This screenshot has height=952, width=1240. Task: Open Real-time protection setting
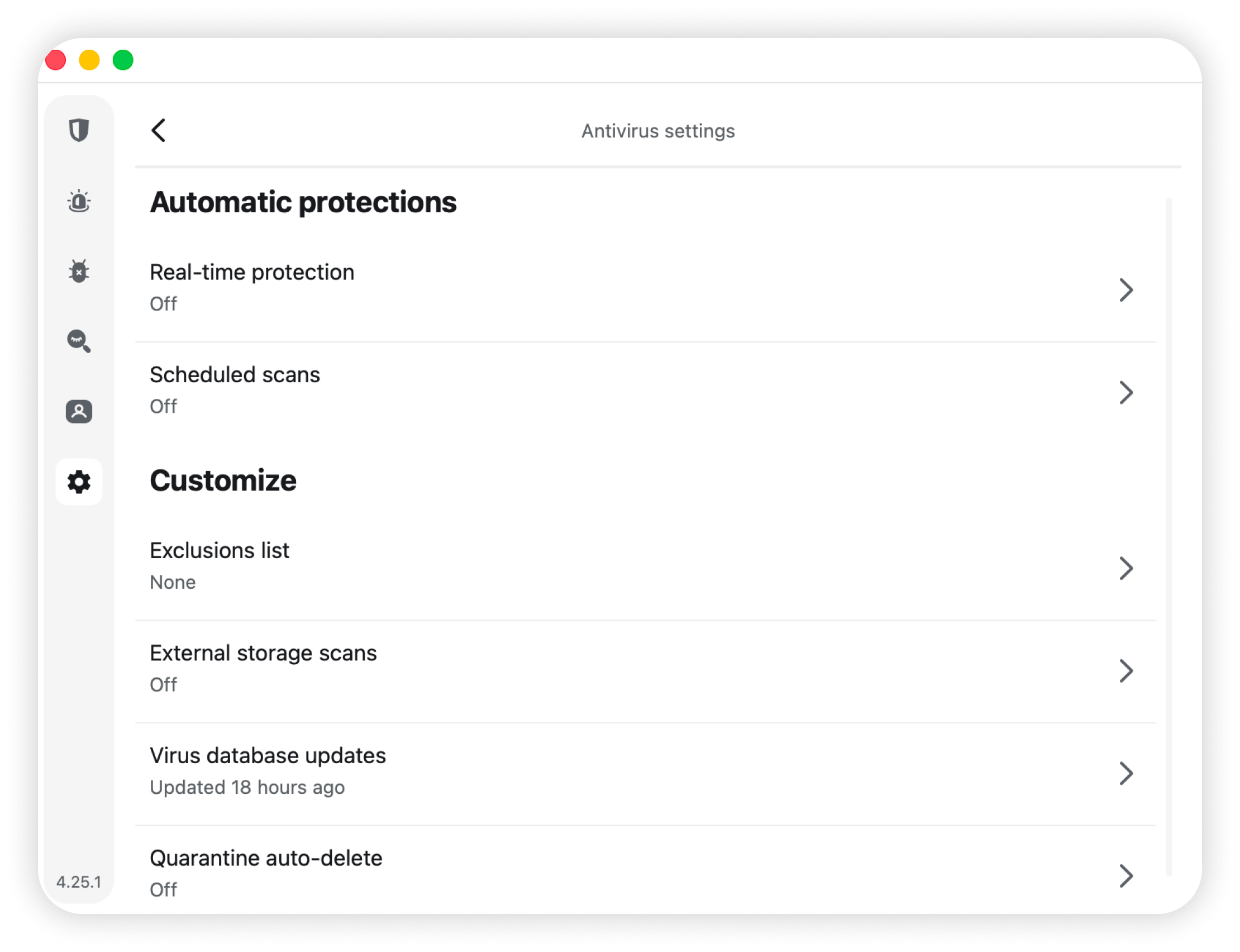pos(252,273)
